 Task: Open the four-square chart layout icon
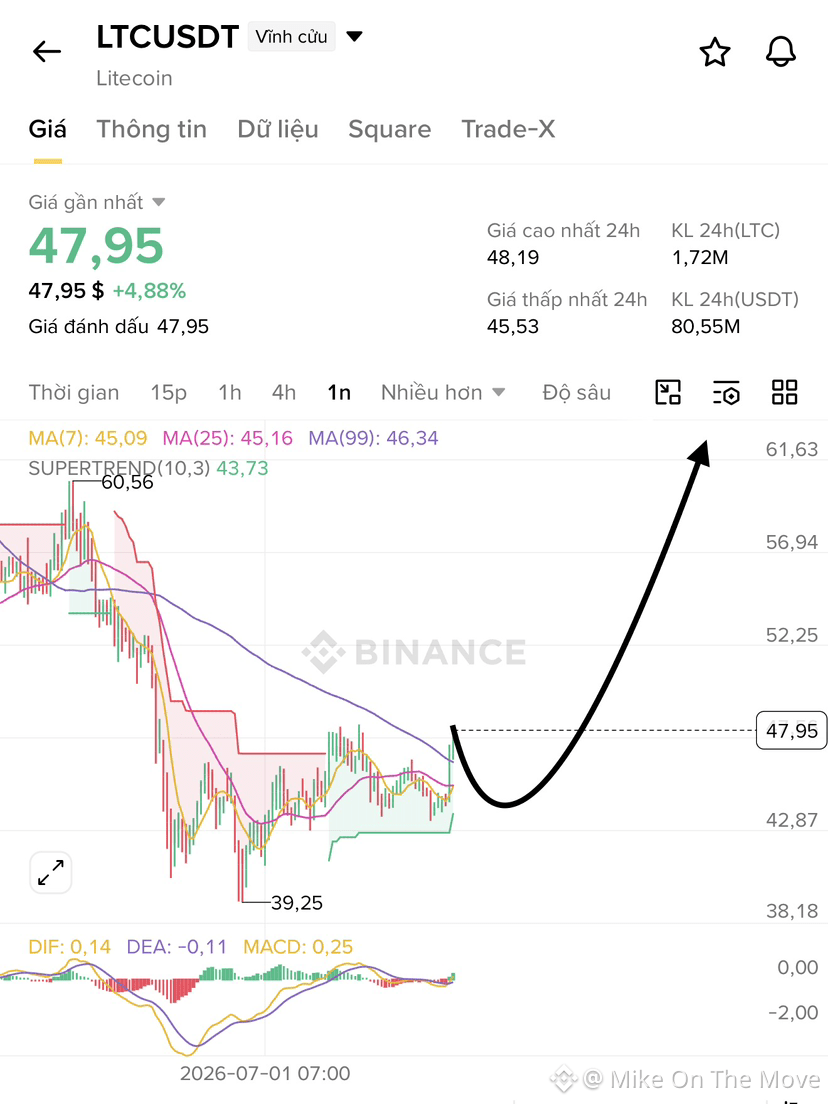pyautogui.click(x=784, y=392)
